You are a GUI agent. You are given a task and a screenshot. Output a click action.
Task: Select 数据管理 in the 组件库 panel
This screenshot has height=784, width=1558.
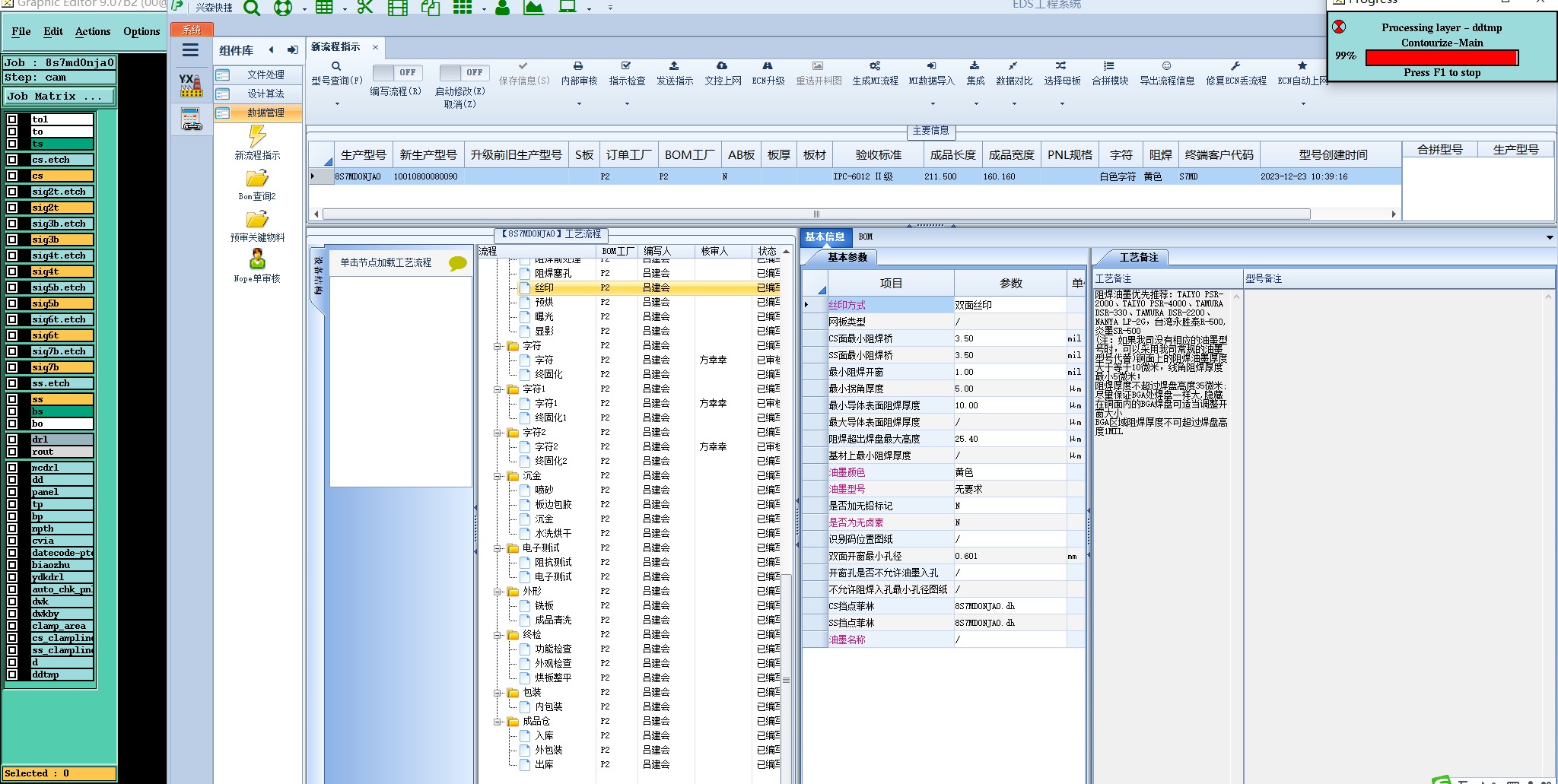(257, 113)
